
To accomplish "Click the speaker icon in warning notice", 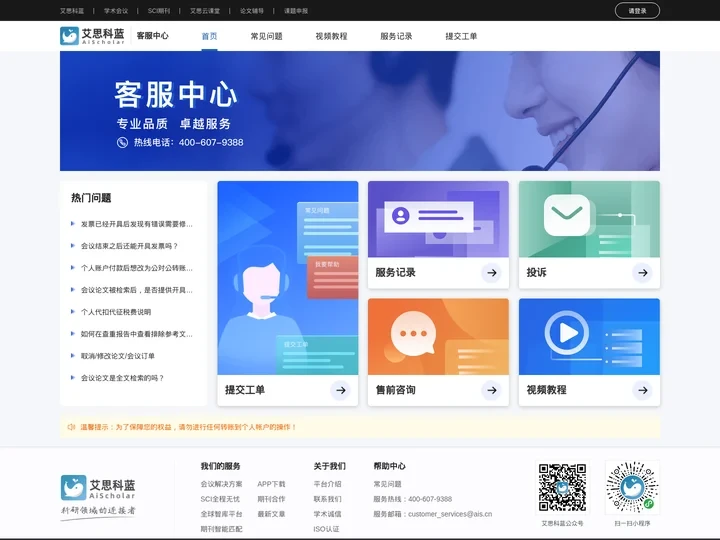I will click(x=71, y=427).
